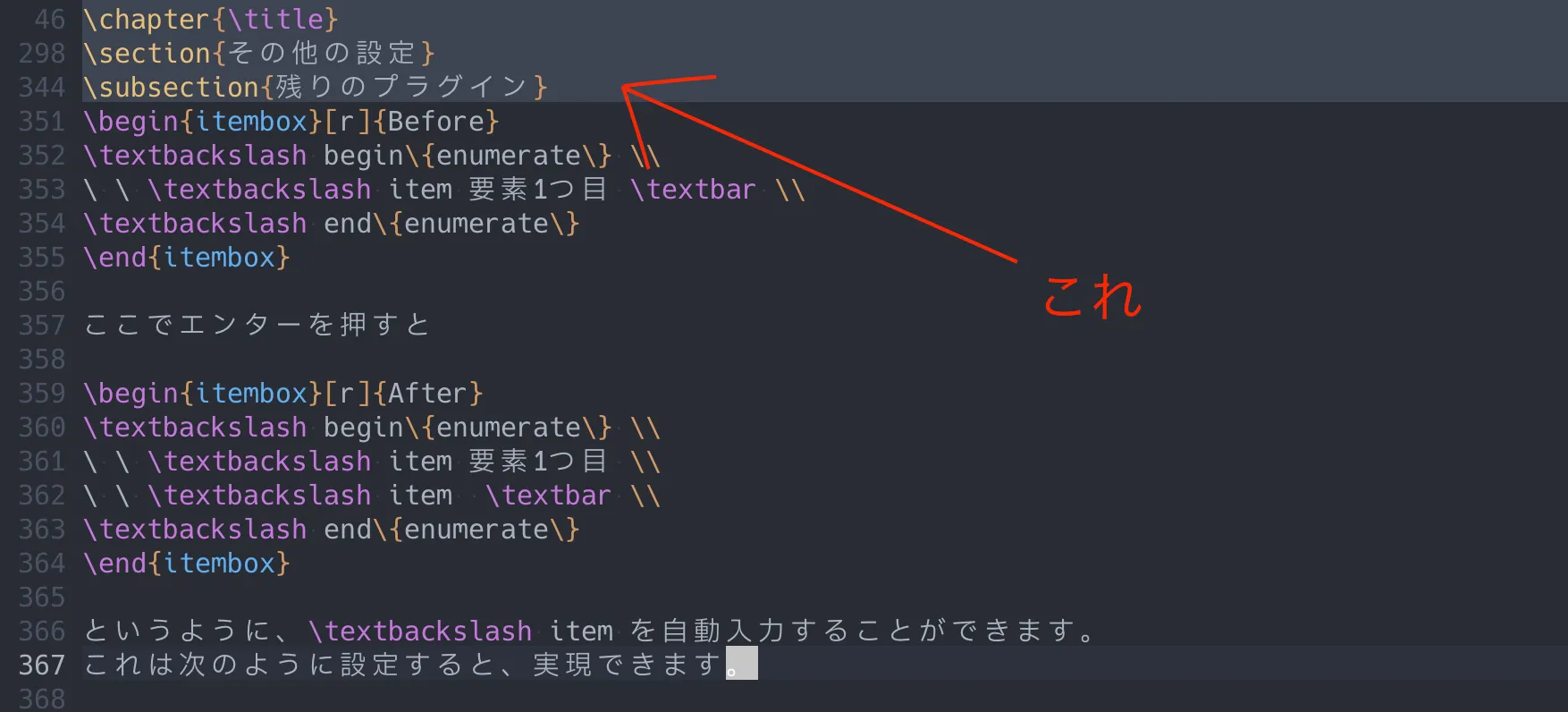Click the \textbar command on line 362
Screen dimensions: 1568x712
pyautogui.click(x=548, y=495)
